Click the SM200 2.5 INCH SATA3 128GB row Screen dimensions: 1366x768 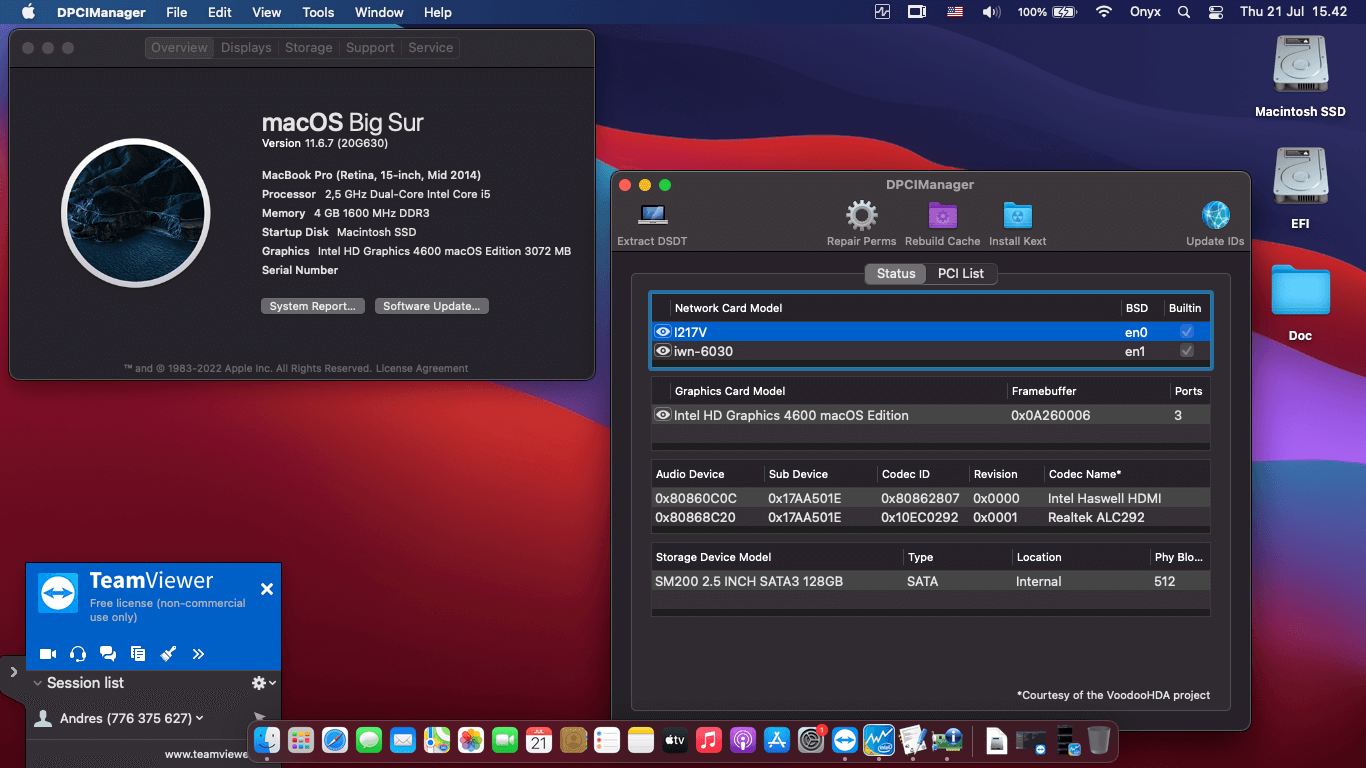(x=931, y=581)
